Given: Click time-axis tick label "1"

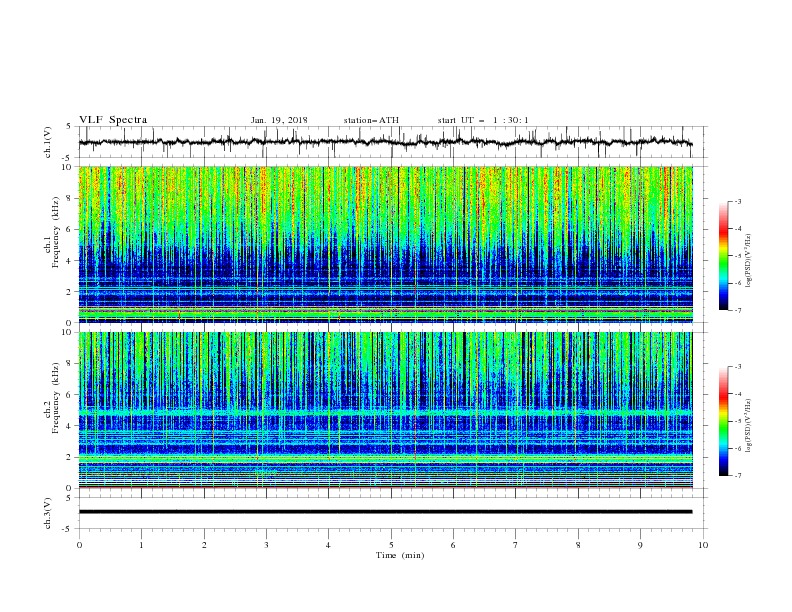Looking at the screenshot, I should [141, 545].
